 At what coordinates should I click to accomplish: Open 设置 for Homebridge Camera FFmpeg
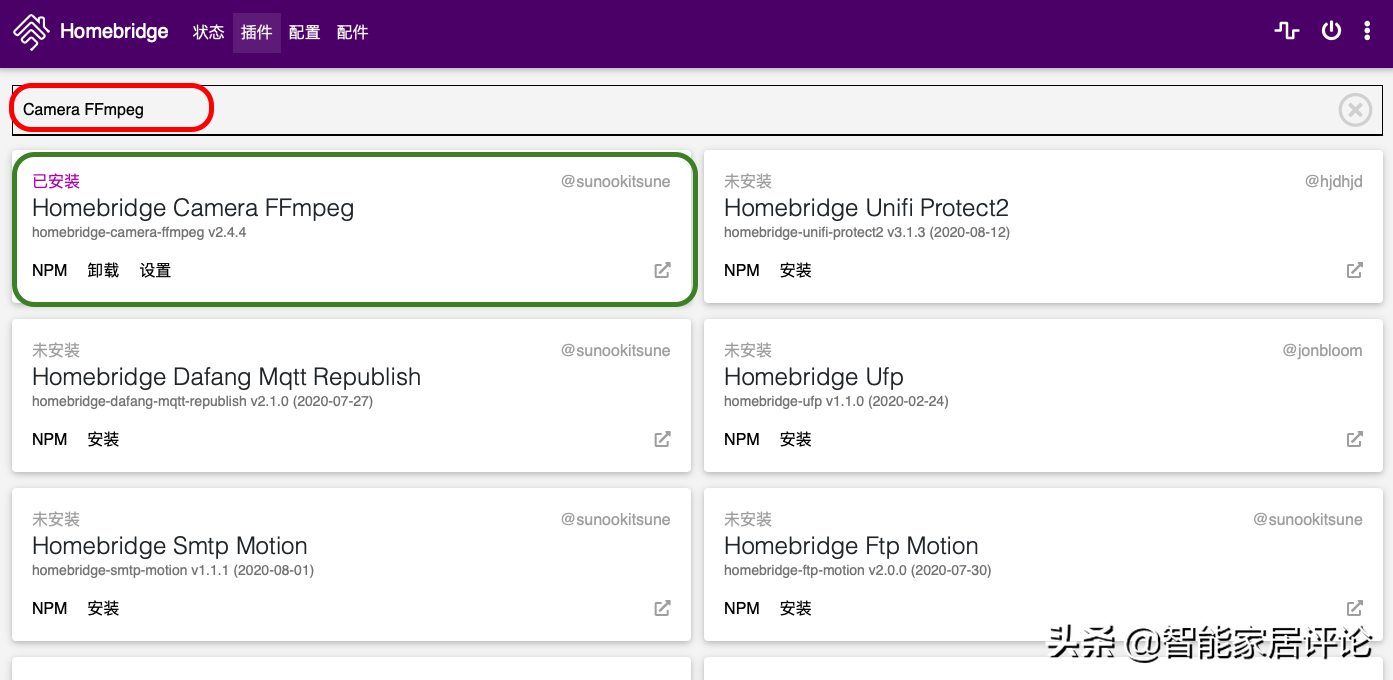[x=155, y=270]
